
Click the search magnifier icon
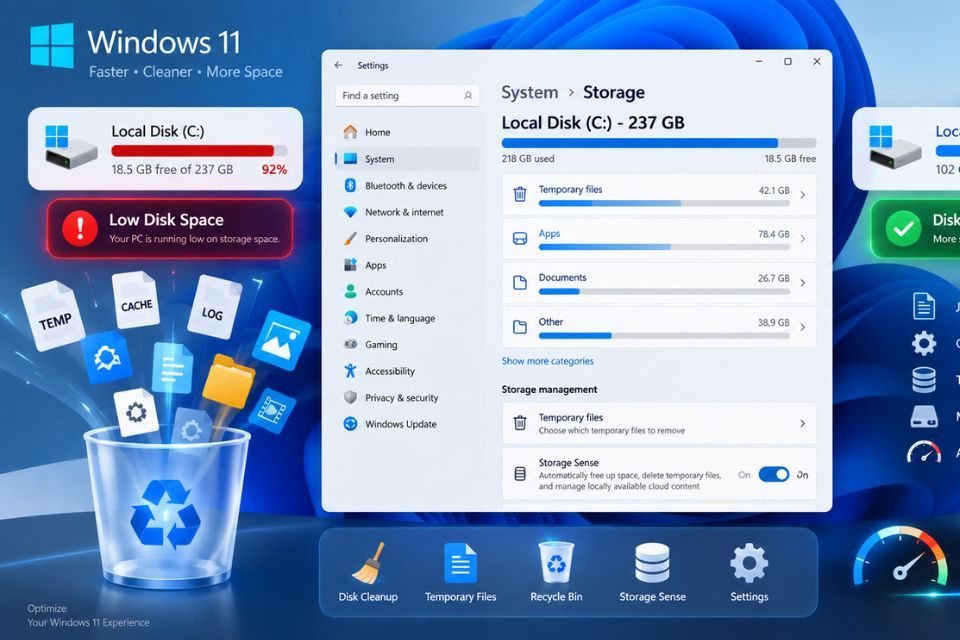click(468, 96)
